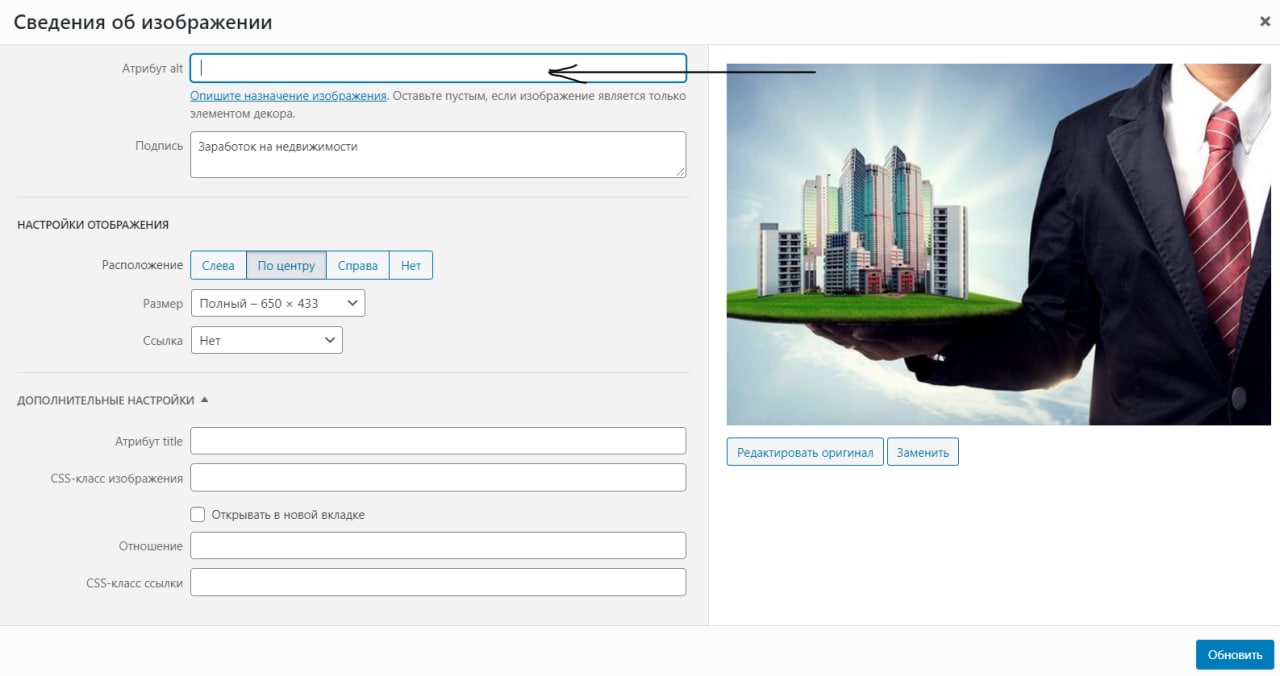Enable Открывать в новой вкладке checkbox
The width and height of the screenshot is (1280, 676).
pyautogui.click(x=198, y=515)
